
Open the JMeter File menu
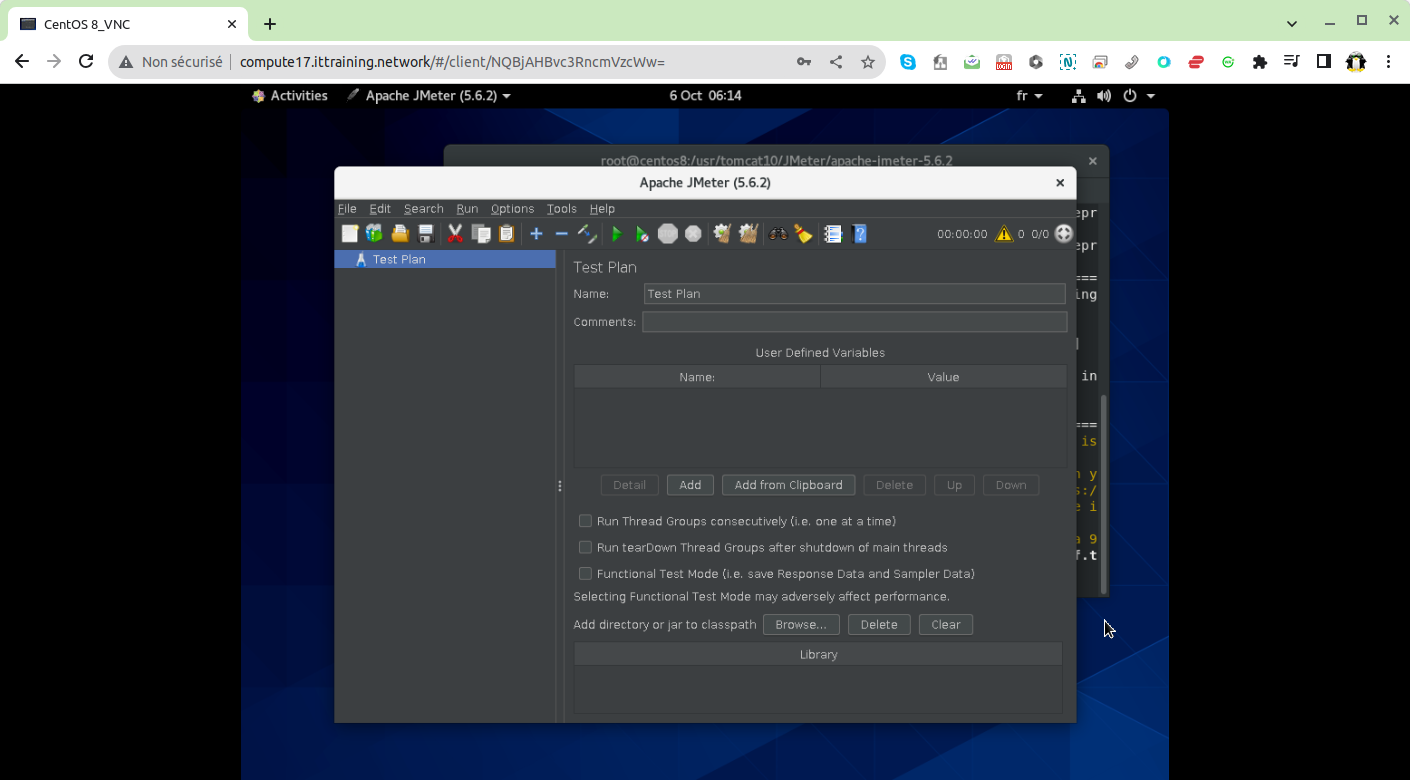[347, 209]
